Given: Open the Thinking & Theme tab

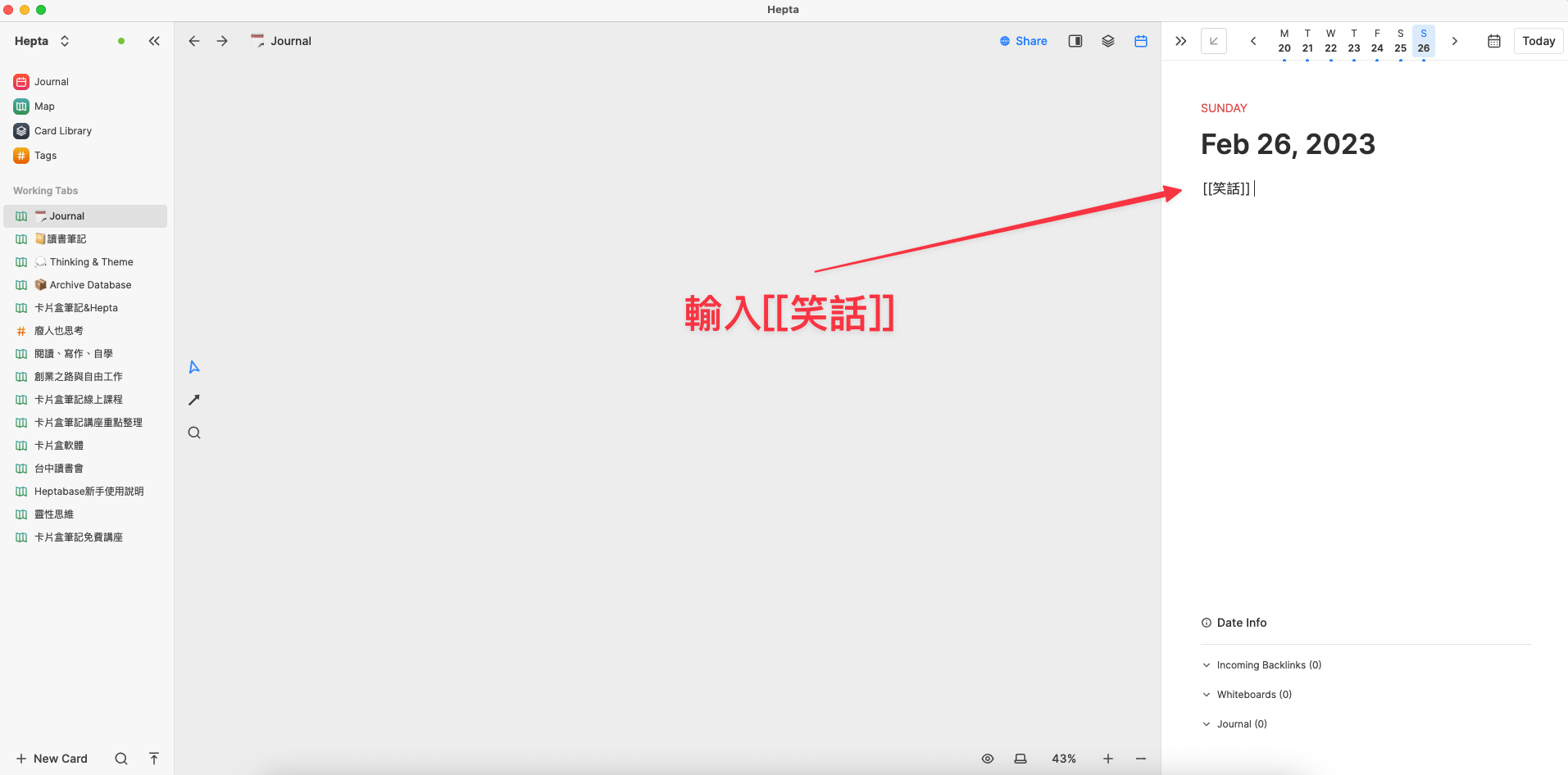Looking at the screenshot, I should pos(91,262).
